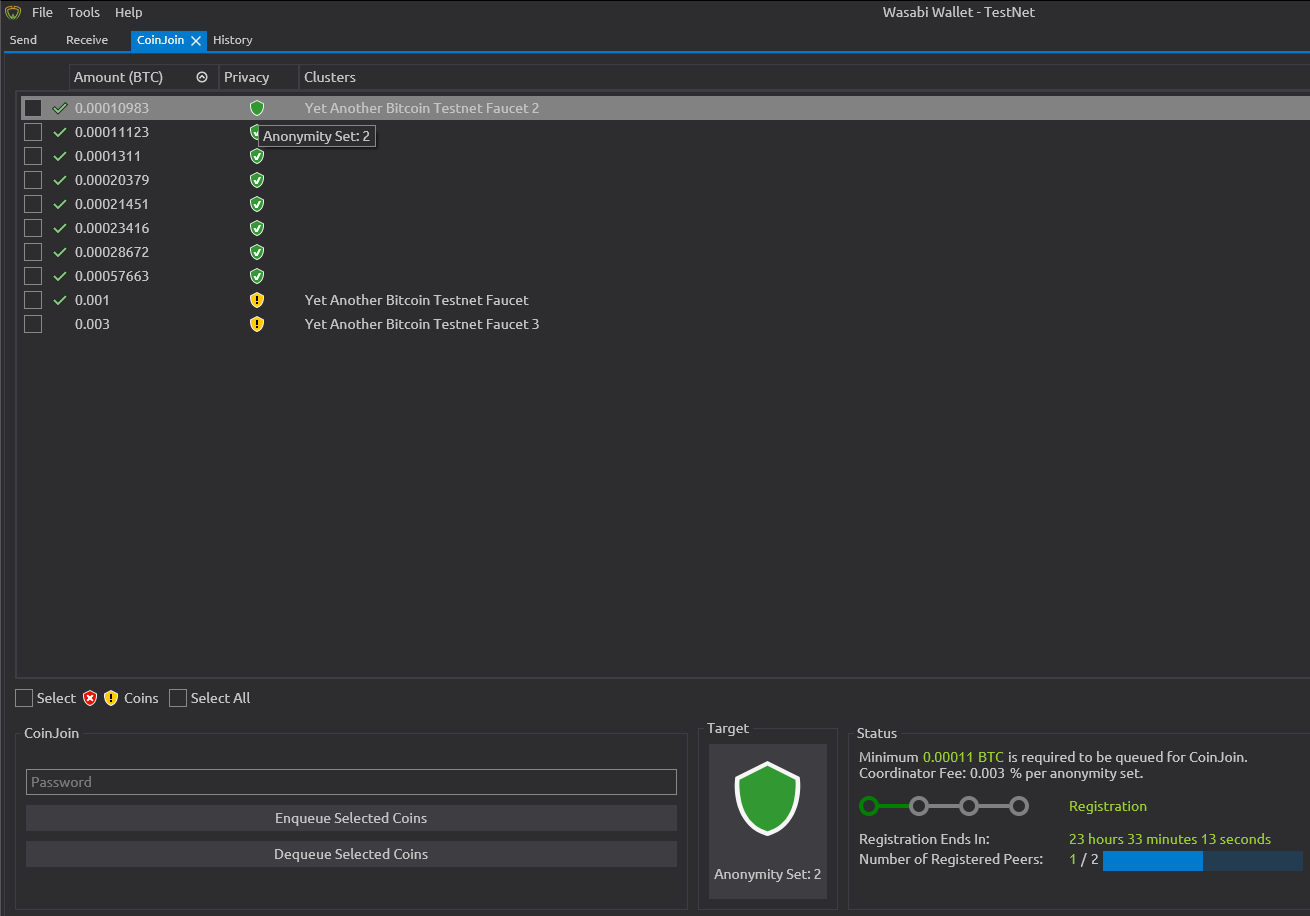The width and height of the screenshot is (1310, 916).
Task: Click the Registered Peers progress bar
Action: click(1203, 861)
